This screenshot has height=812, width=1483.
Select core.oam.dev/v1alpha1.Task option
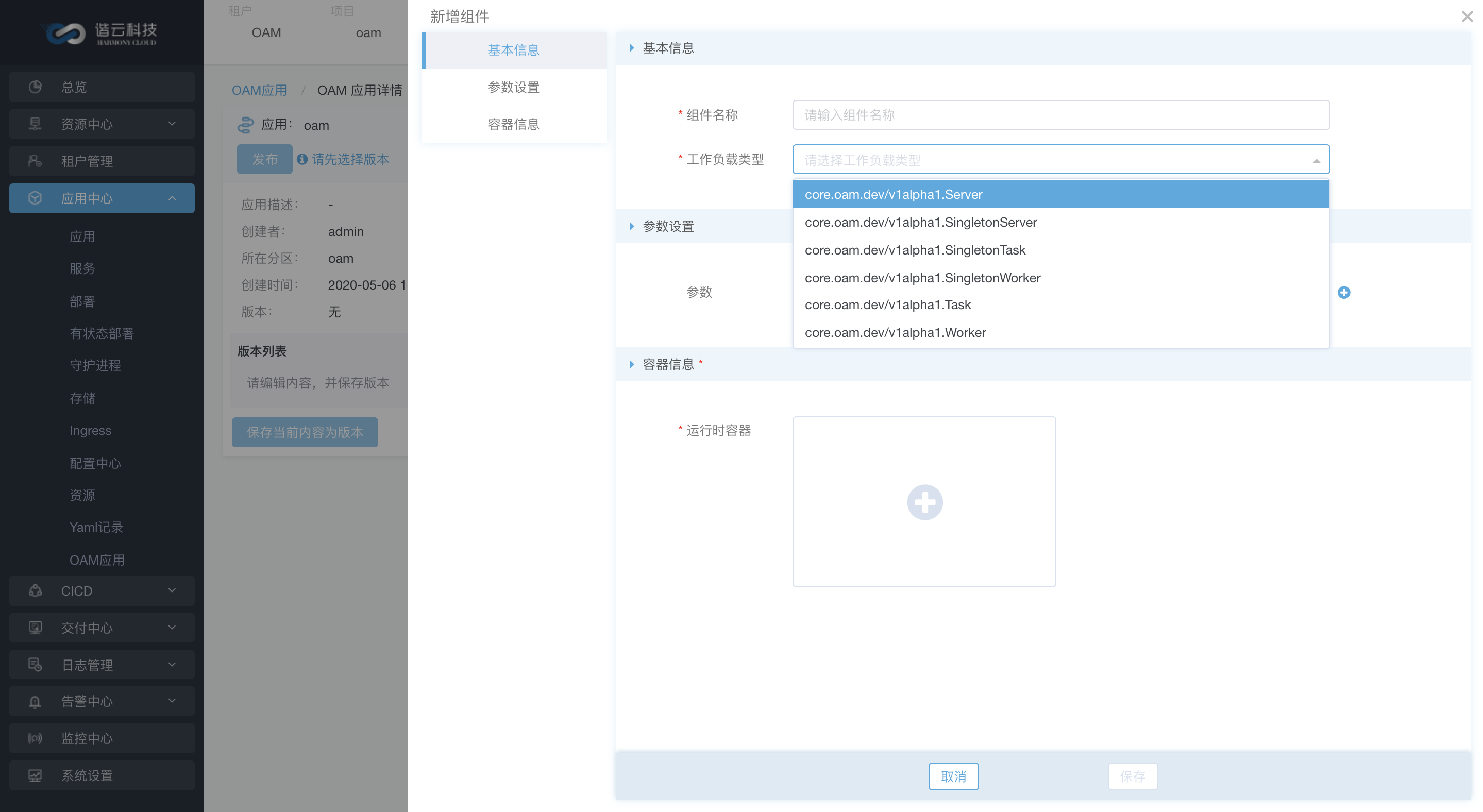[x=888, y=305]
